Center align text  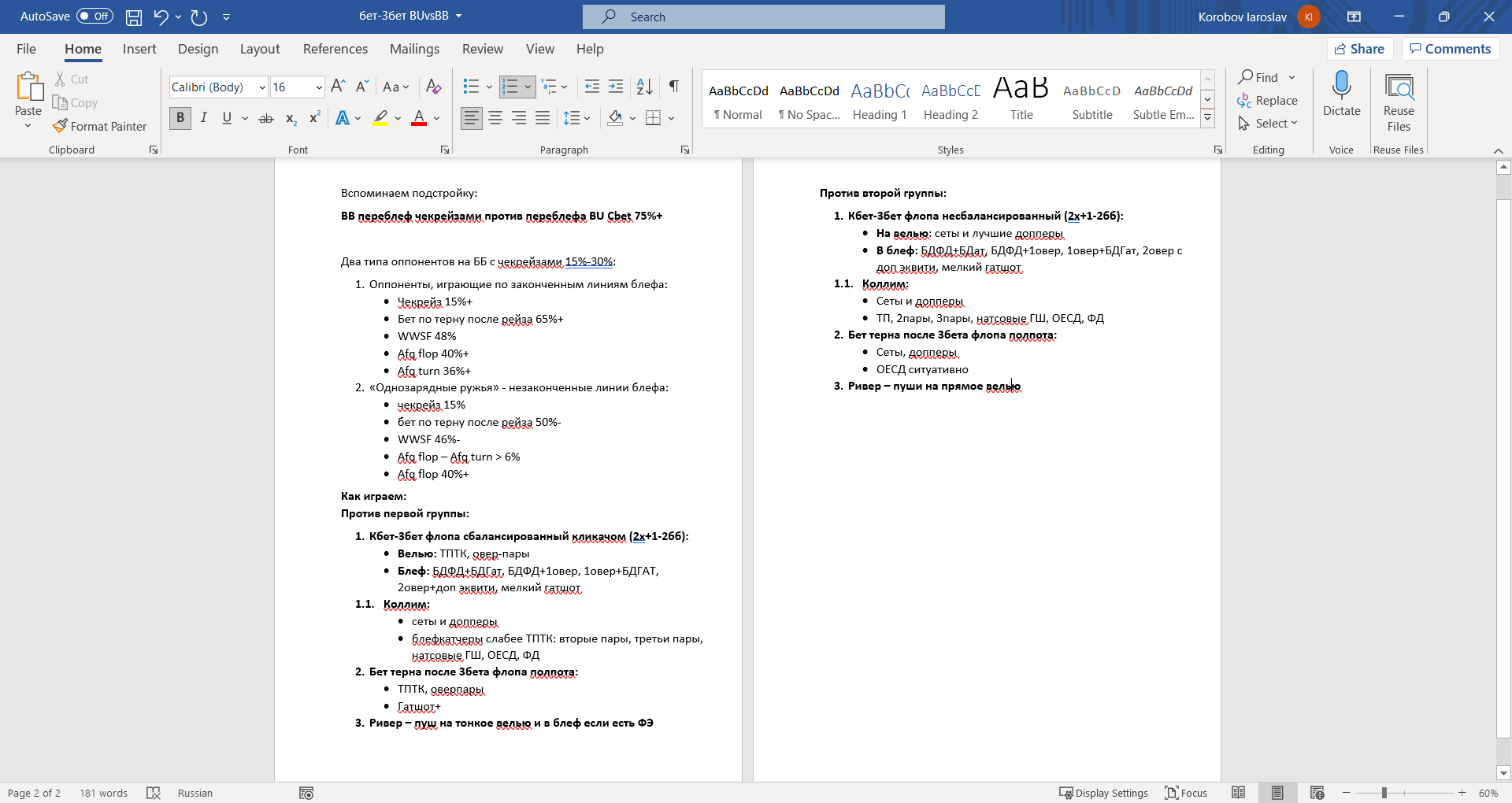coord(495,118)
